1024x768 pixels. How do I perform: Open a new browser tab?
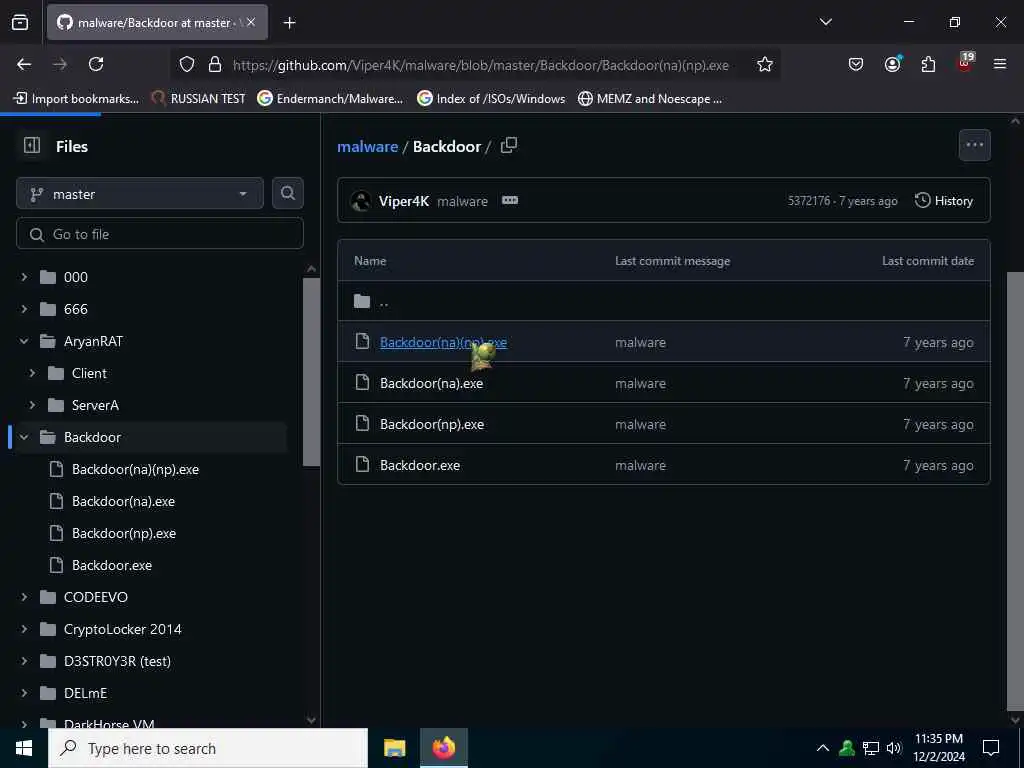coord(289,23)
